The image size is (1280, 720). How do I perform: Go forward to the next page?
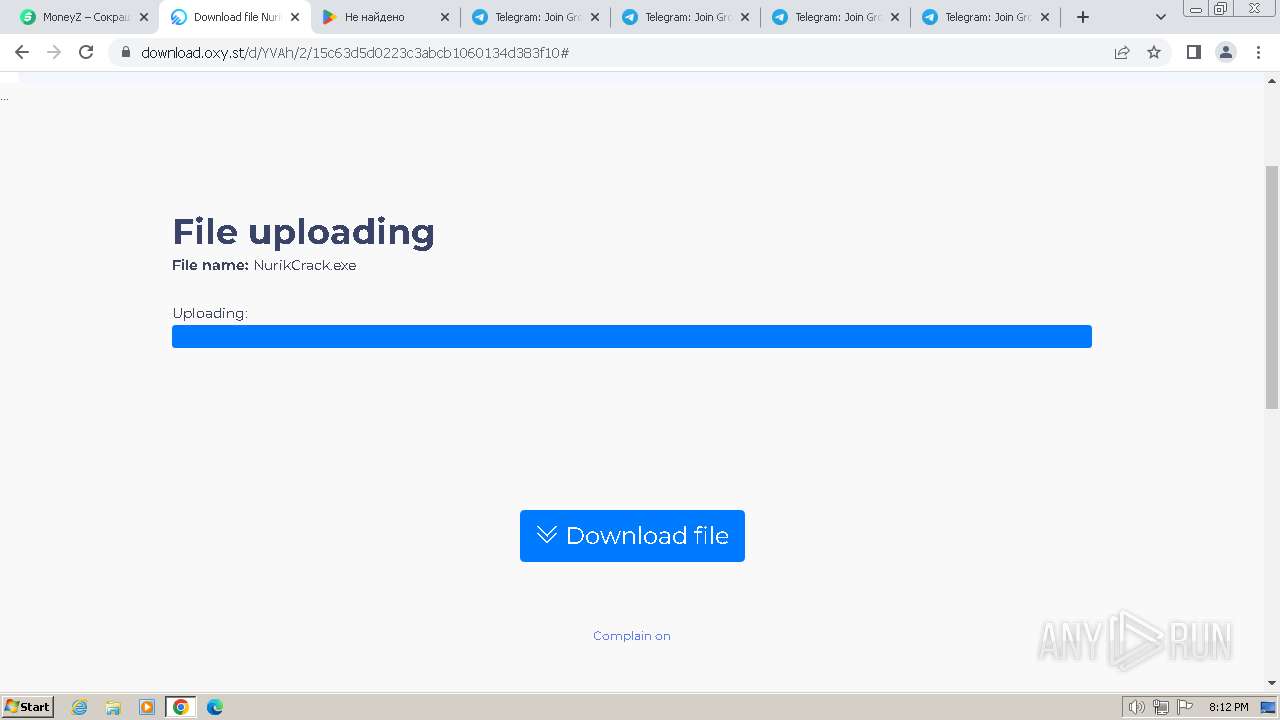click(54, 52)
